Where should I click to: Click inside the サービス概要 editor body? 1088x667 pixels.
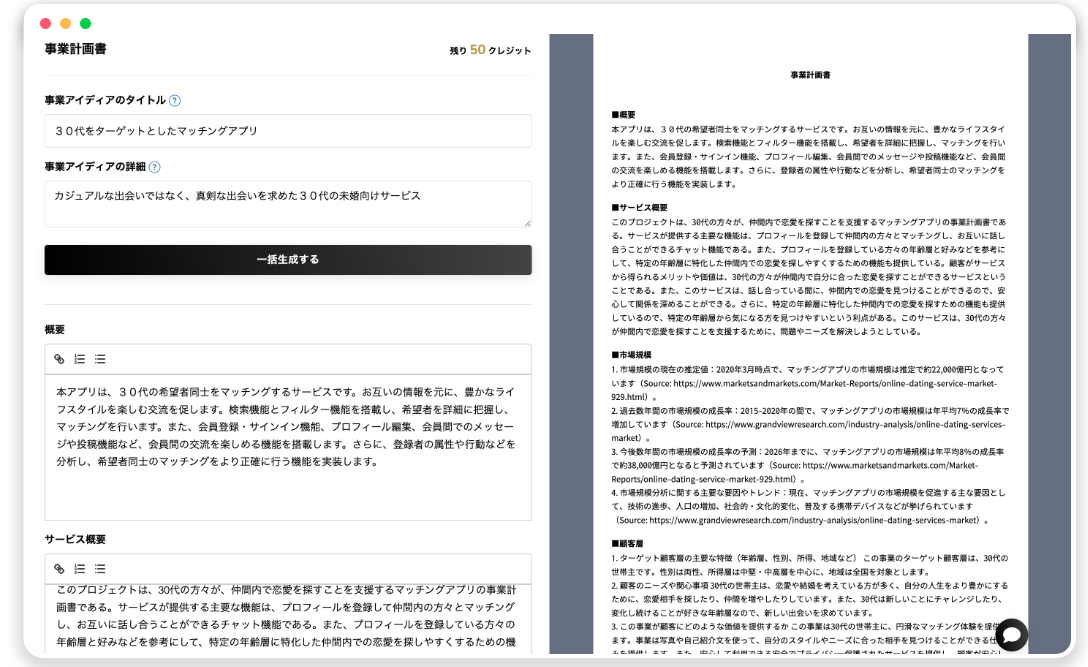tap(288, 619)
